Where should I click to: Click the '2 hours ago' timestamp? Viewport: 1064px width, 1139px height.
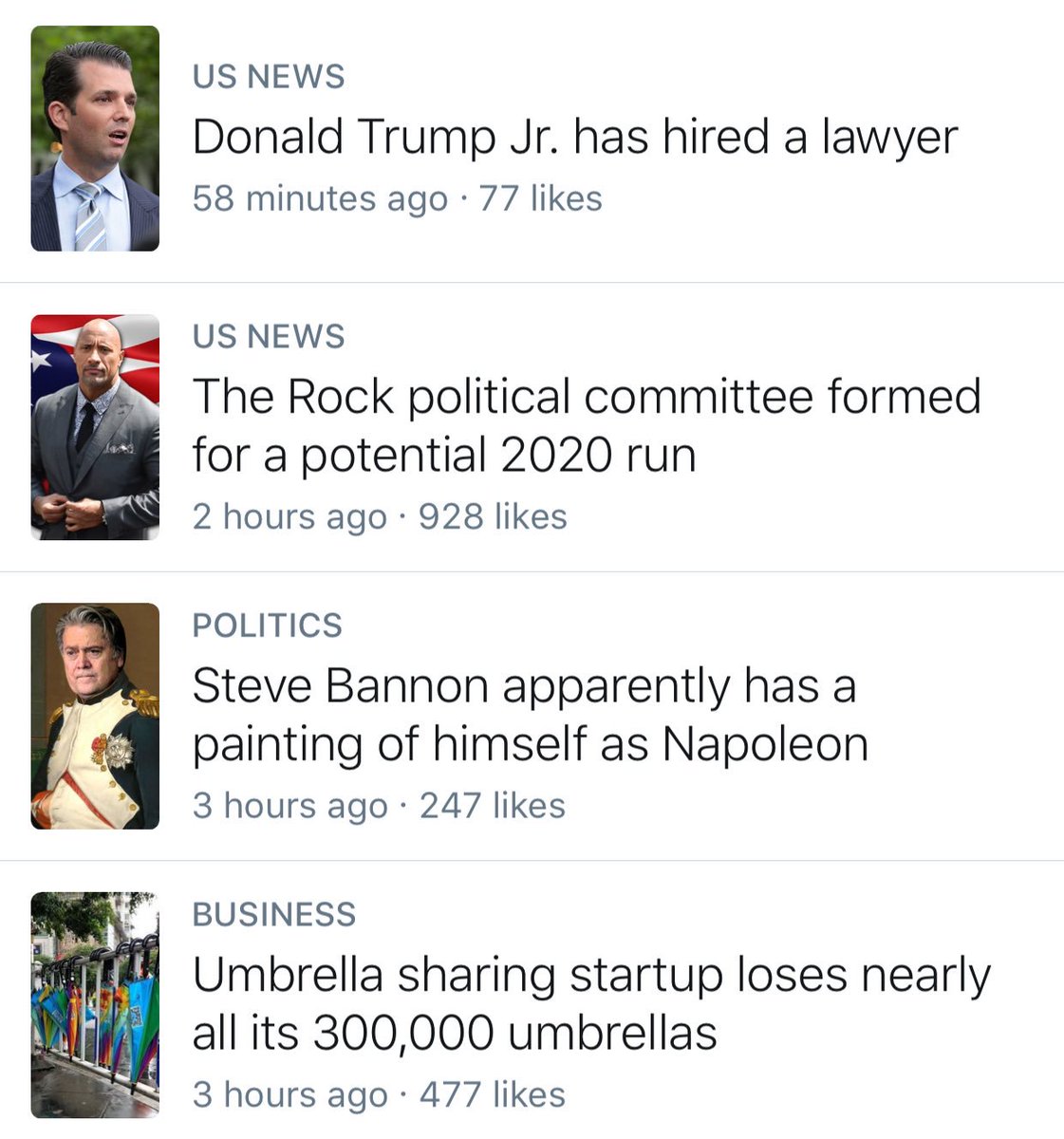pos(289,516)
